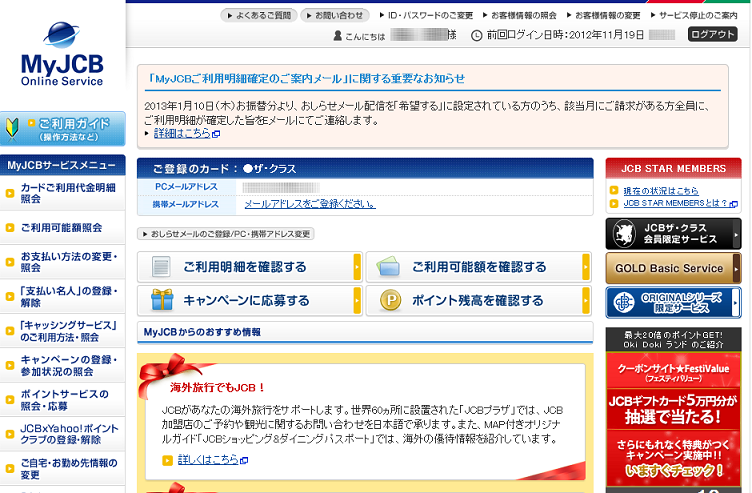Image resolution: width=752 pixels, height=493 pixels.
Task: Select キャンペーンの登録・参加状況の照会 menu item
Action: click(x=63, y=365)
